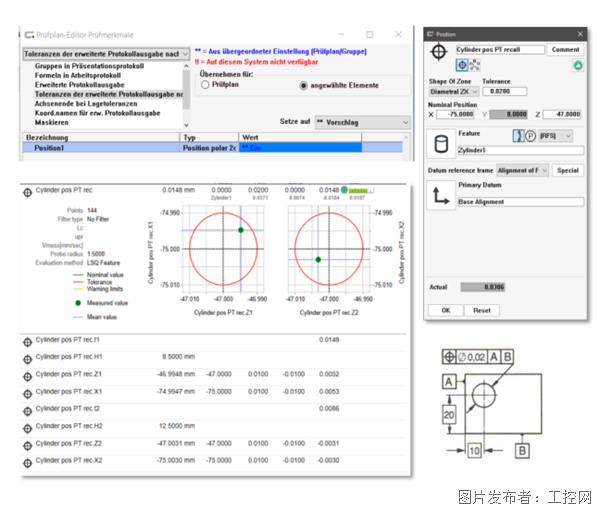Screen dimensions: 600x512
Task: Click the Comment button
Action: [565, 49]
